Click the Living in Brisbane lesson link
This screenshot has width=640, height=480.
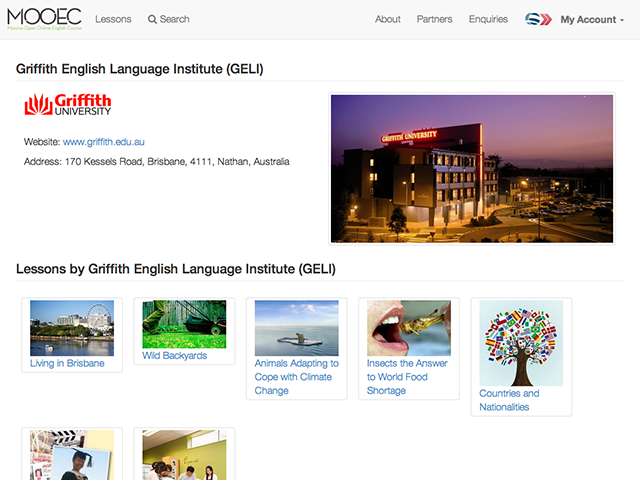tap(67, 363)
